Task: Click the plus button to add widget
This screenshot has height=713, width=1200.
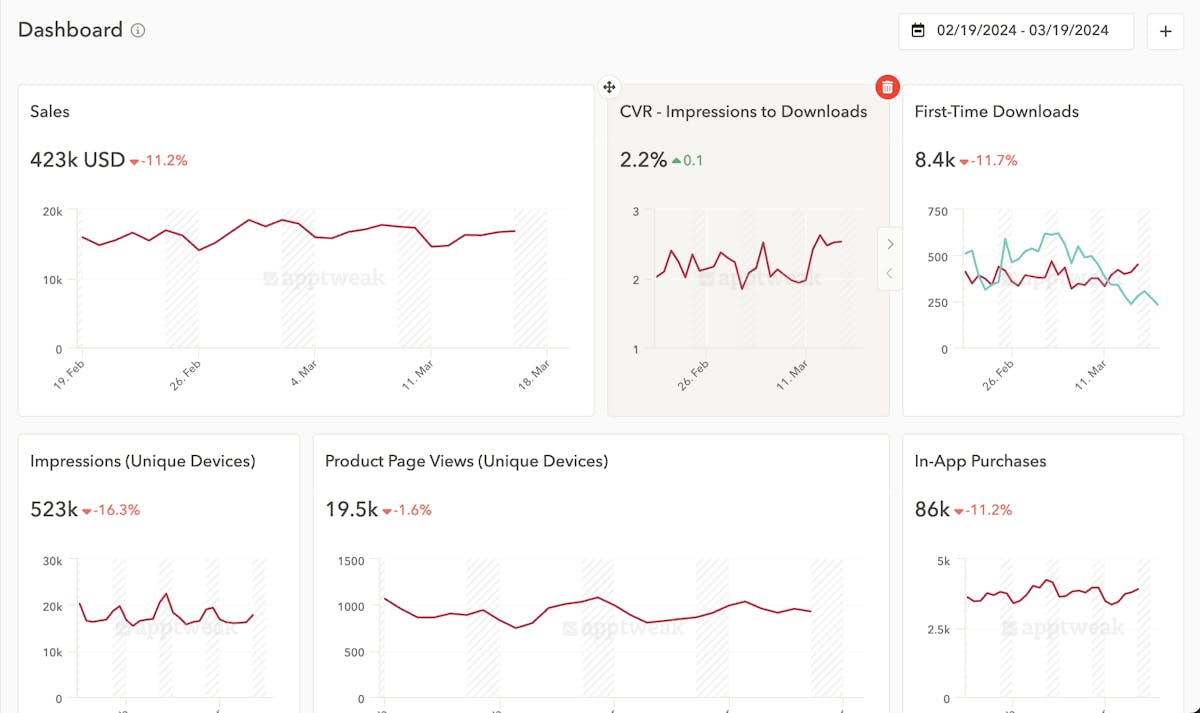Action: 1165,31
